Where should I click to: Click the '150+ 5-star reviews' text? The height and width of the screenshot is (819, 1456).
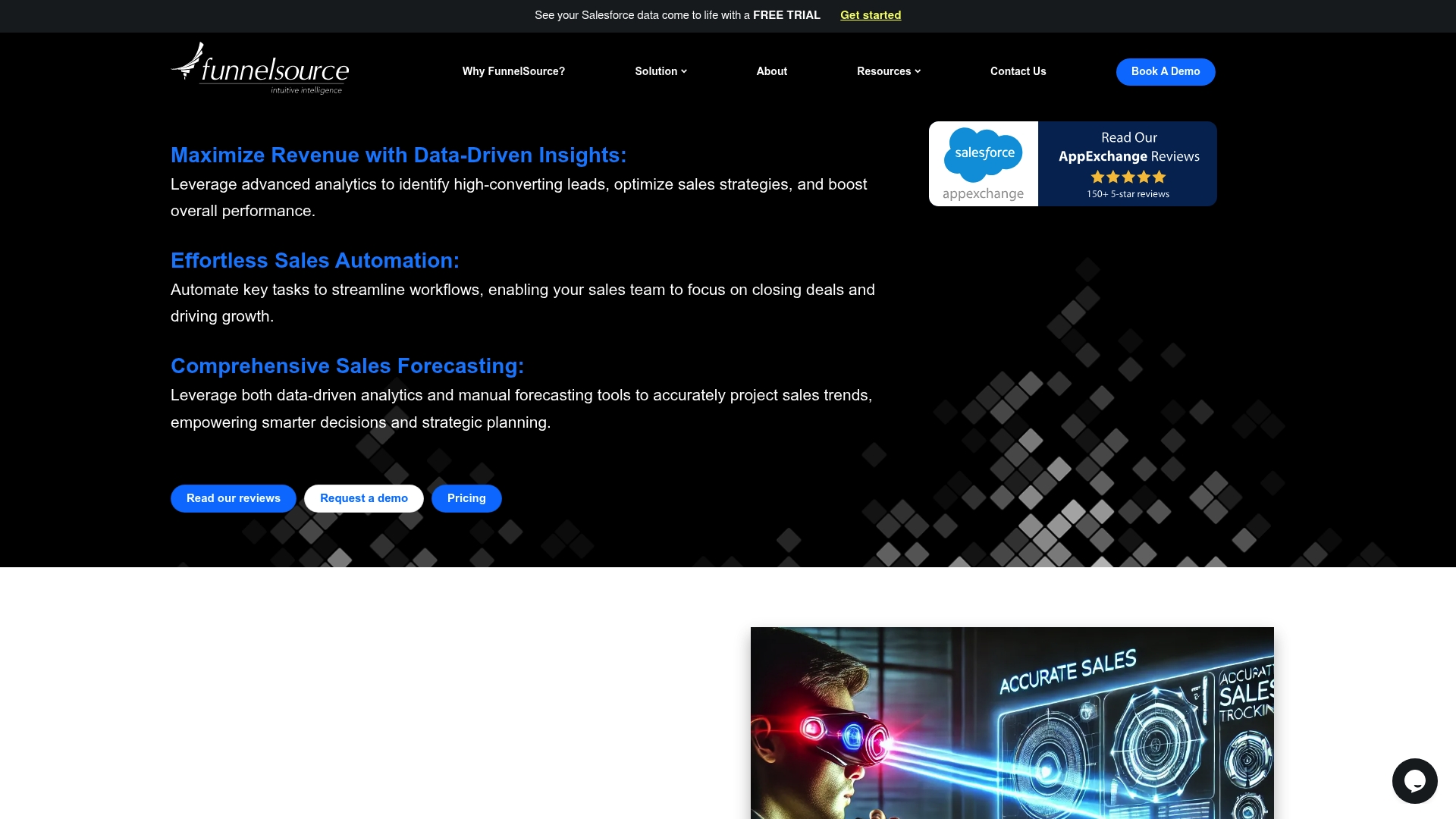1128,194
